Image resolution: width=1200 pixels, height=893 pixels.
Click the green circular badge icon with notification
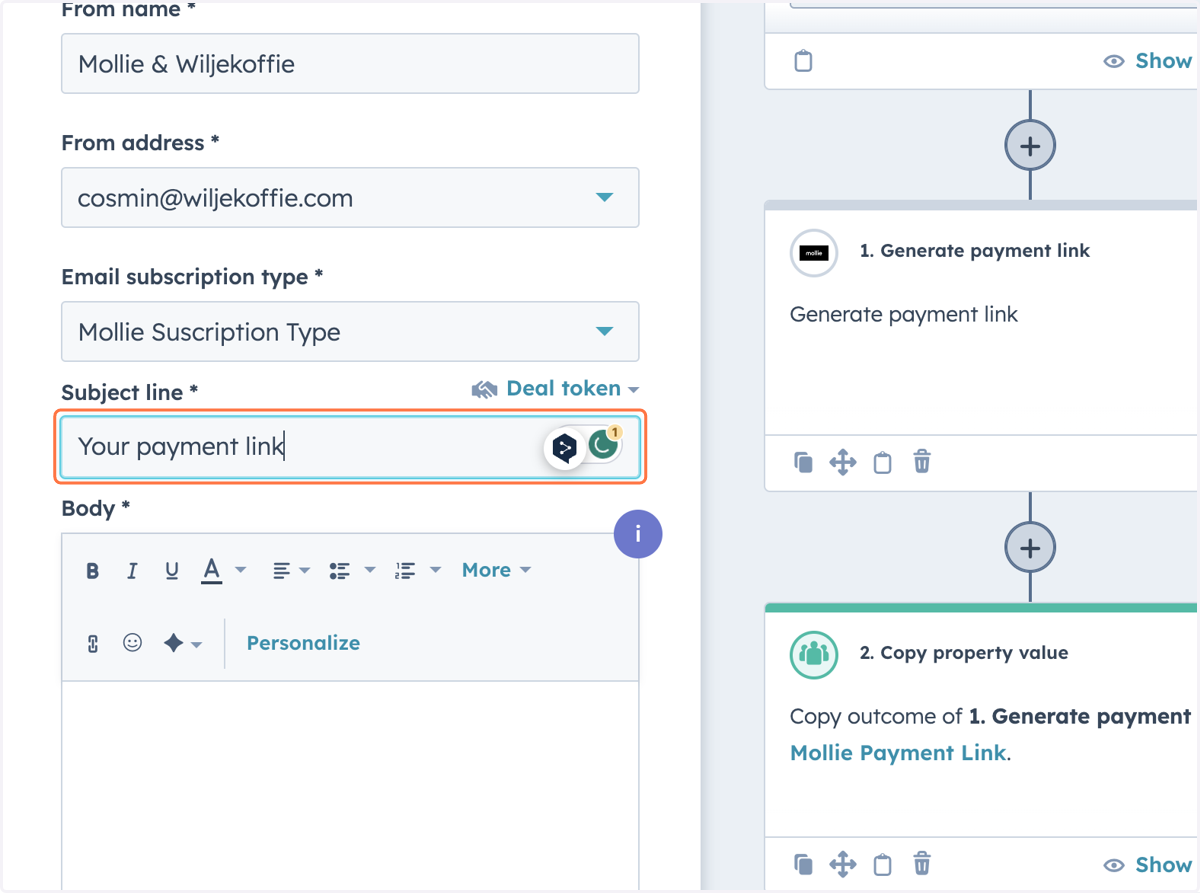pos(604,445)
